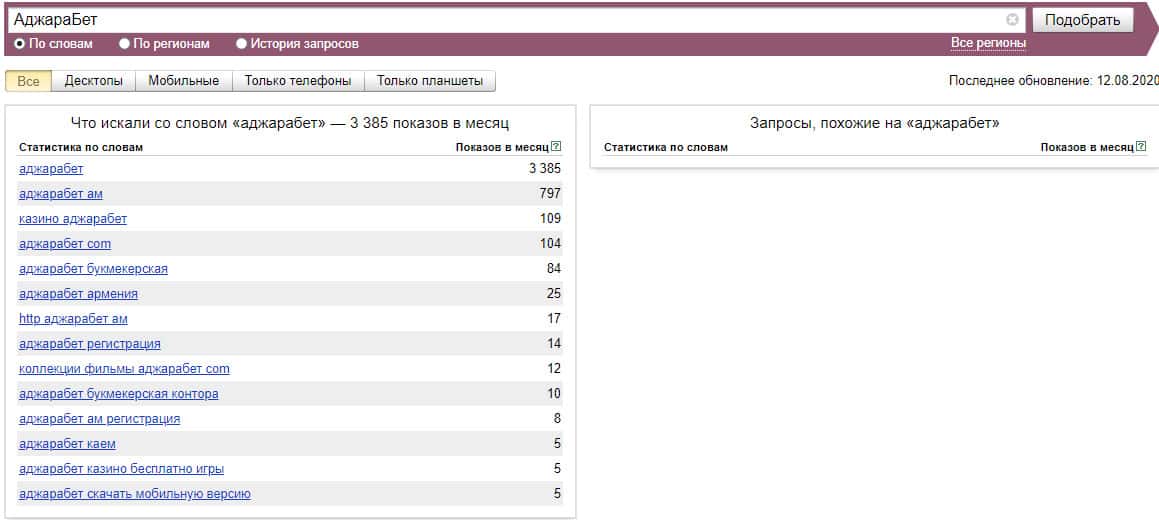The width and height of the screenshot is (1159, 520).
Task: Click heading 'Запросы, похожие на «аджарабет»'
Action: [875, 123]
